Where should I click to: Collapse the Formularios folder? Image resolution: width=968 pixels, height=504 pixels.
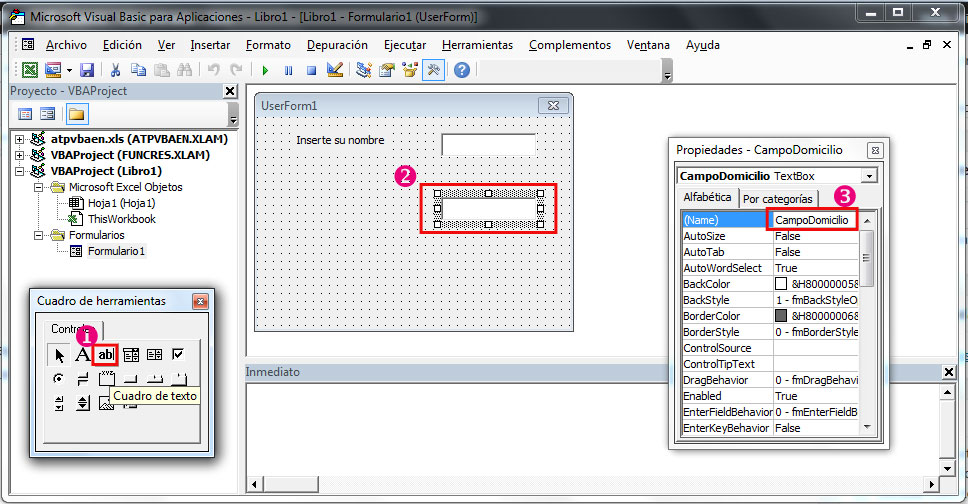pos(38,235)
